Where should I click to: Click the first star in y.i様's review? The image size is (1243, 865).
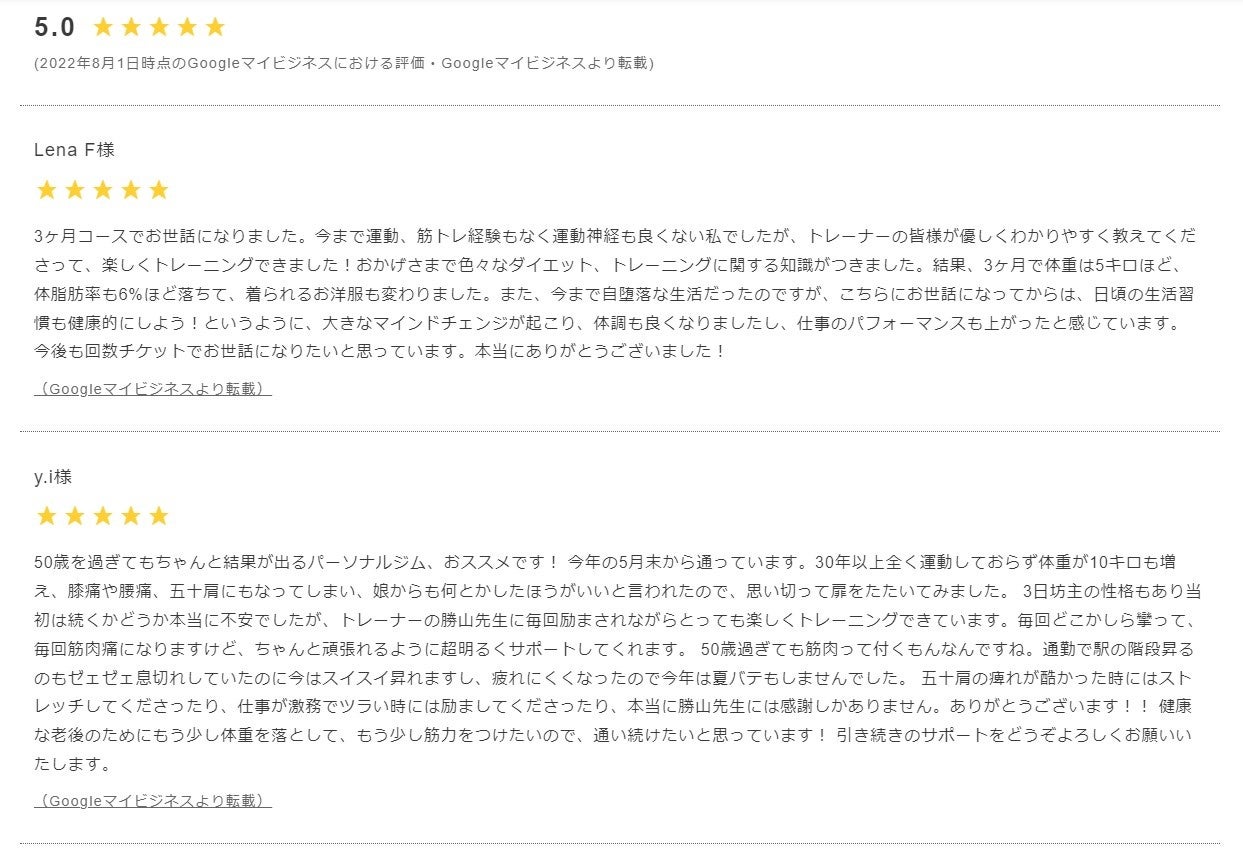[x=46, y=516]
